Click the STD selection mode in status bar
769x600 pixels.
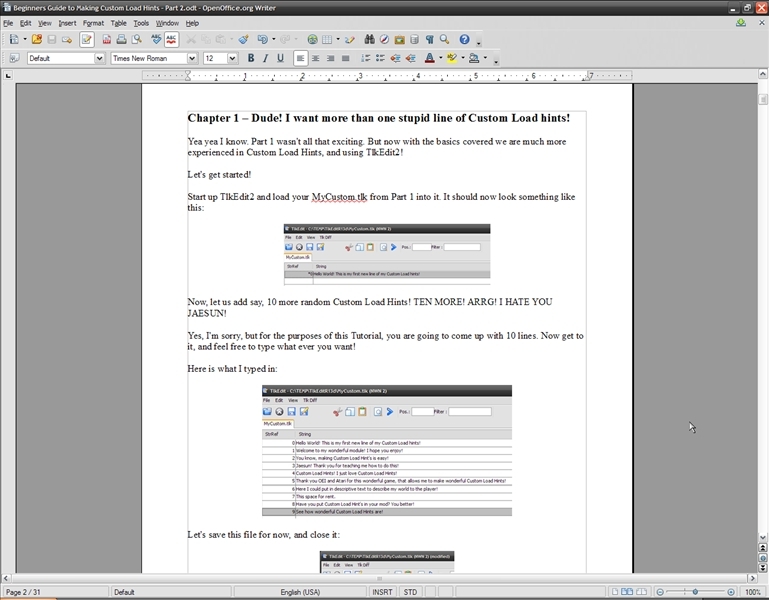point(410,592)
